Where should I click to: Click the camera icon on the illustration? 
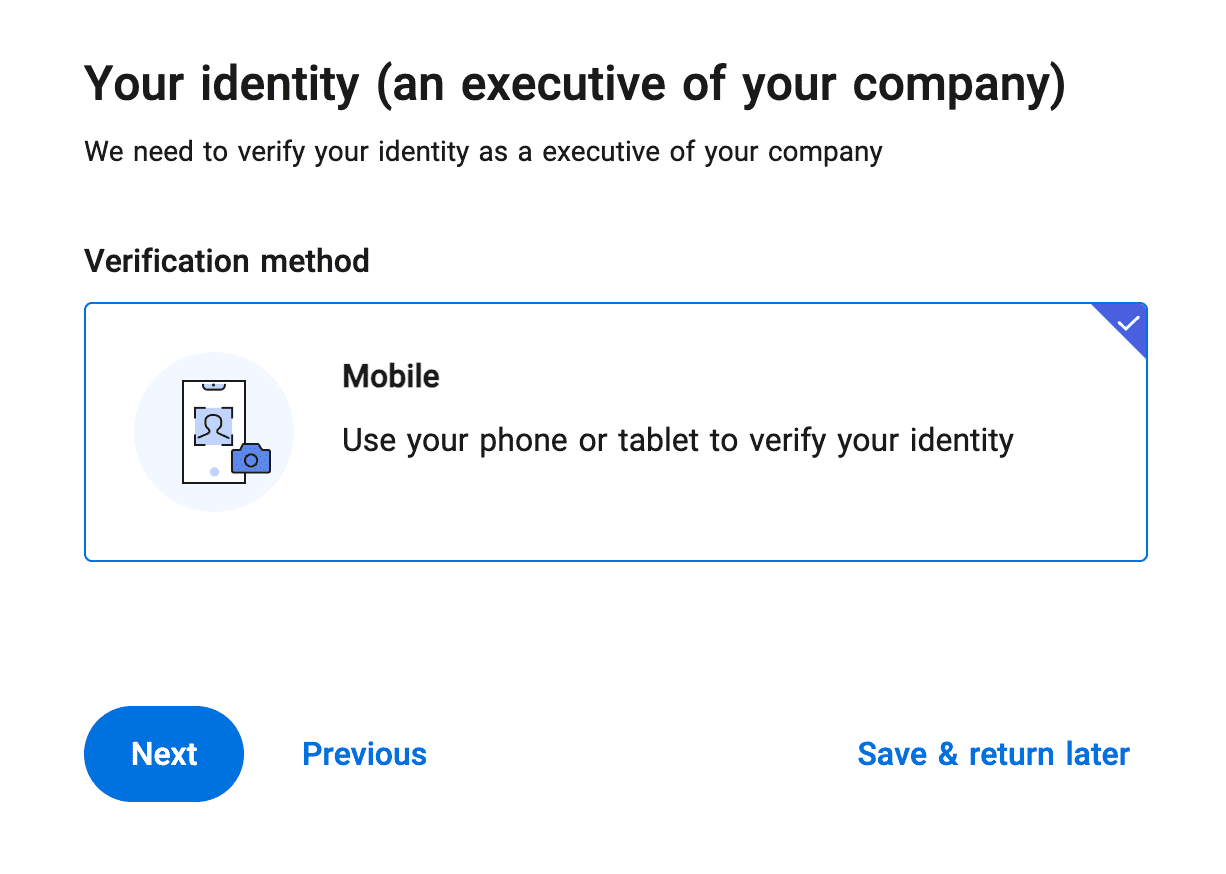[251, 458]
